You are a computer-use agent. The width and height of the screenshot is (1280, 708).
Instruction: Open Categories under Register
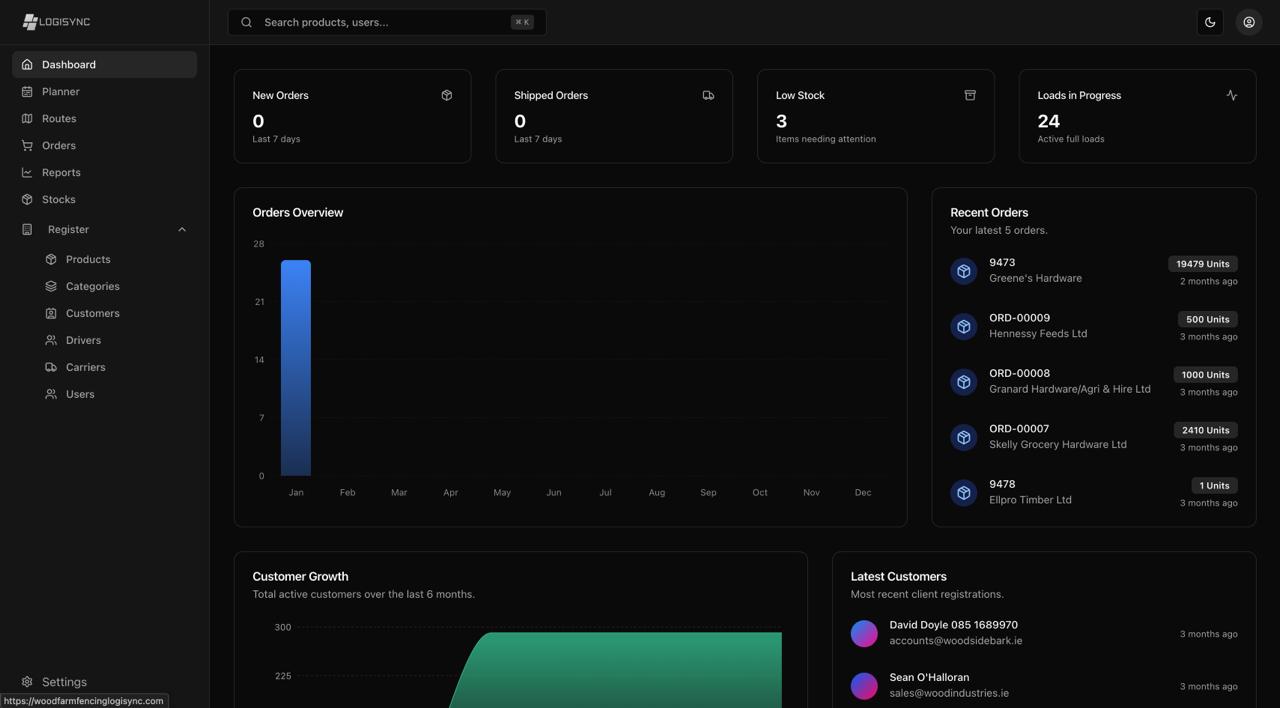click(x=116, y=286)
